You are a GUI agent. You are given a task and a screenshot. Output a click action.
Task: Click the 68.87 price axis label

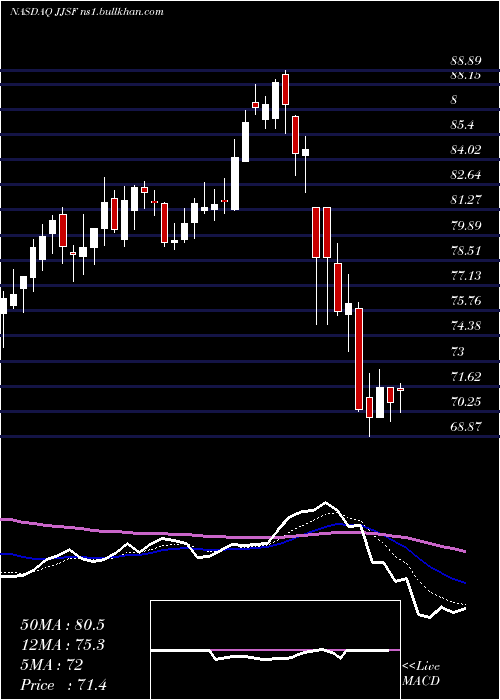[466, 426]
